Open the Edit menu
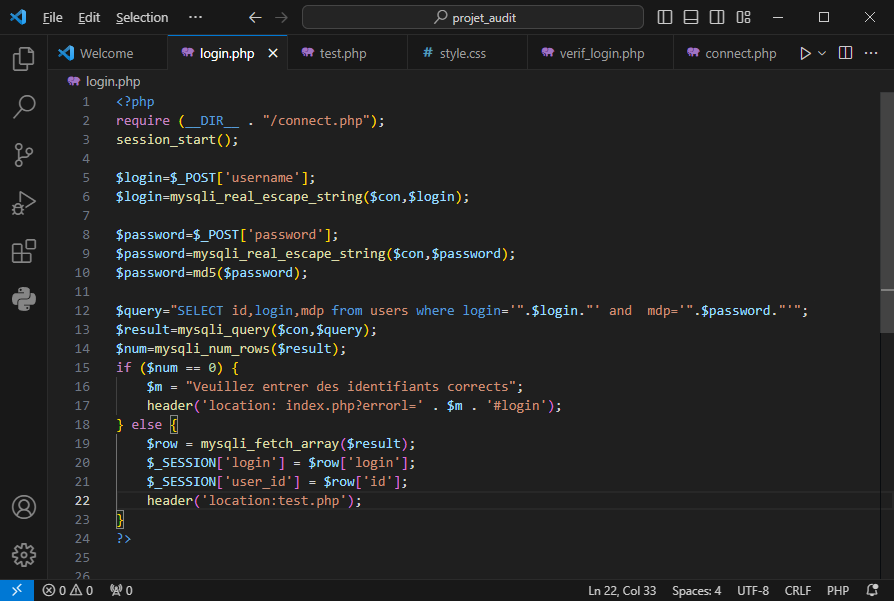 click(x=89, y=17)
